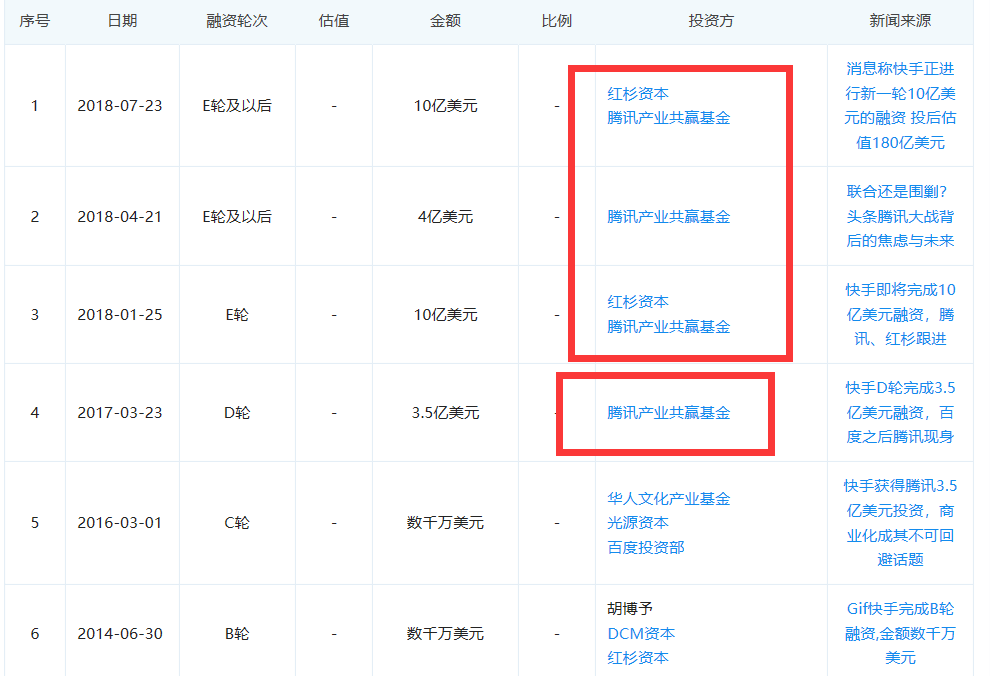
Task: Open 腾讯产业共赢基金 link in the E轮 row 3
Action: 669,326
